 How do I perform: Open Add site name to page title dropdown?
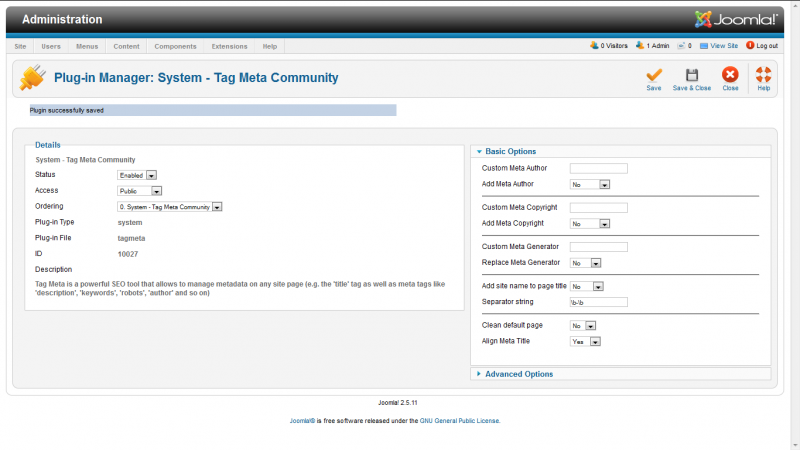point(587,287)
